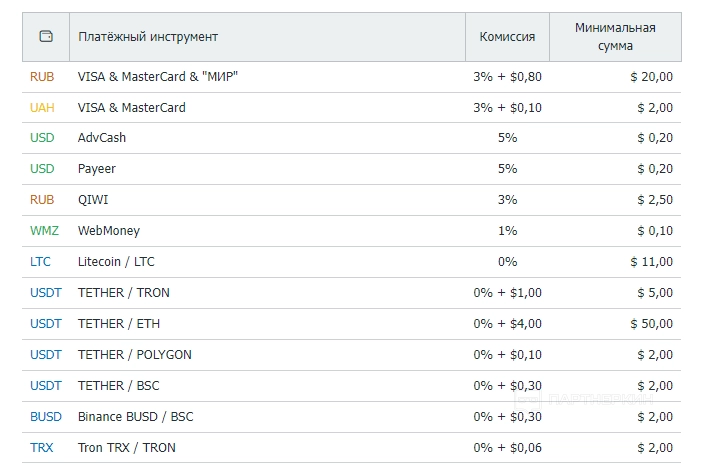Screen dimensions: 704x469
Task: Click the 'Комиссия' column header
Action: (x=507, y=37)
